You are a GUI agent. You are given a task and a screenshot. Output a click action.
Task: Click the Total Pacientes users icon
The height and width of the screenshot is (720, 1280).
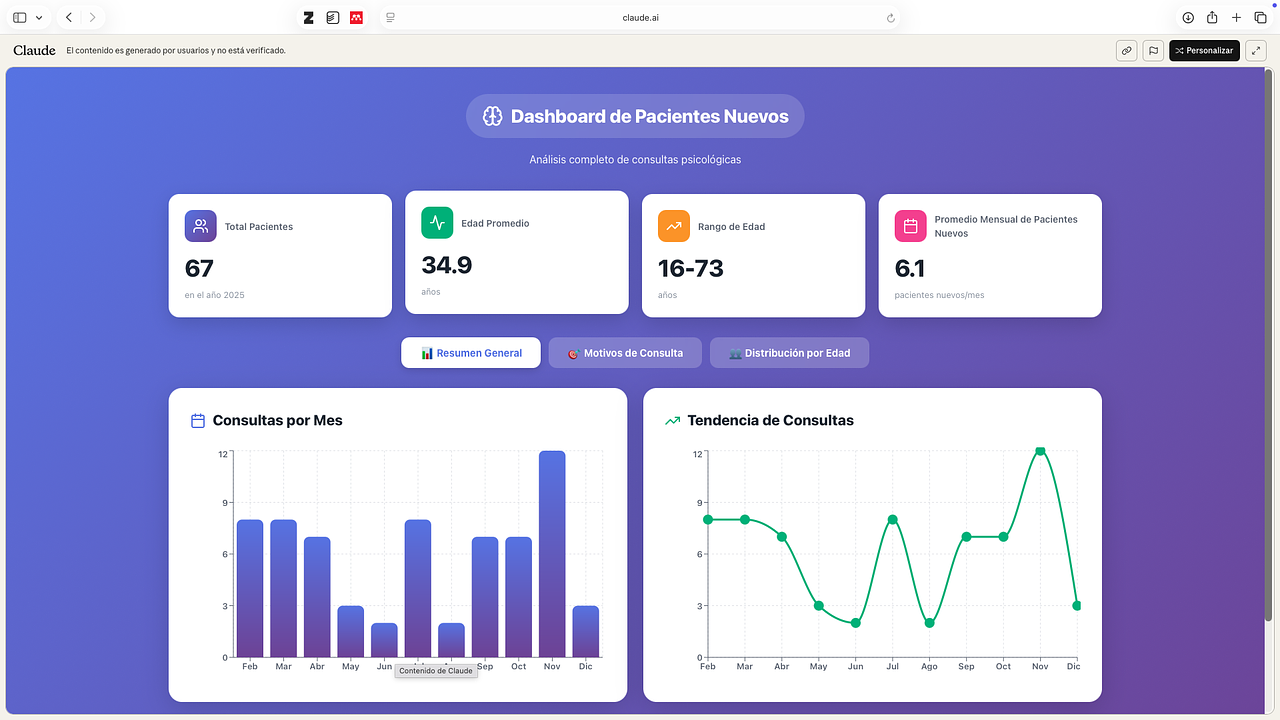(x=201, y=226)
